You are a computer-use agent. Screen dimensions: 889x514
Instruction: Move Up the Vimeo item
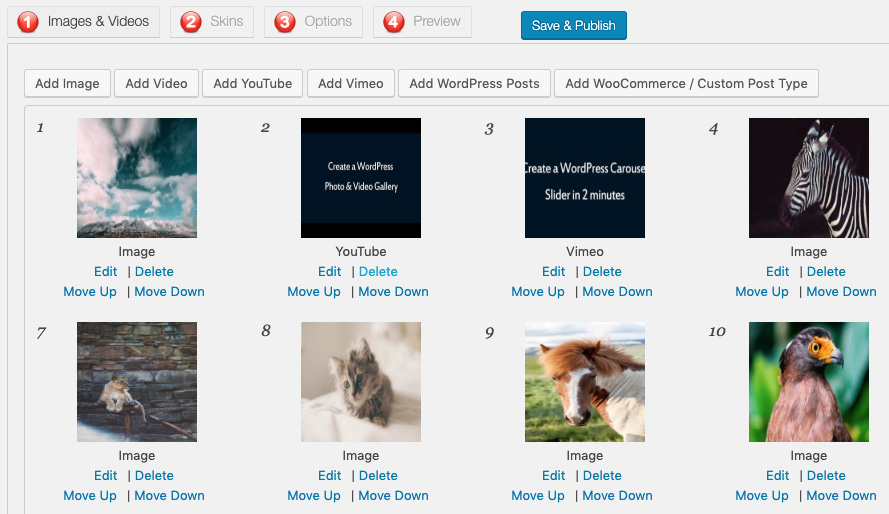pos(537,291)
